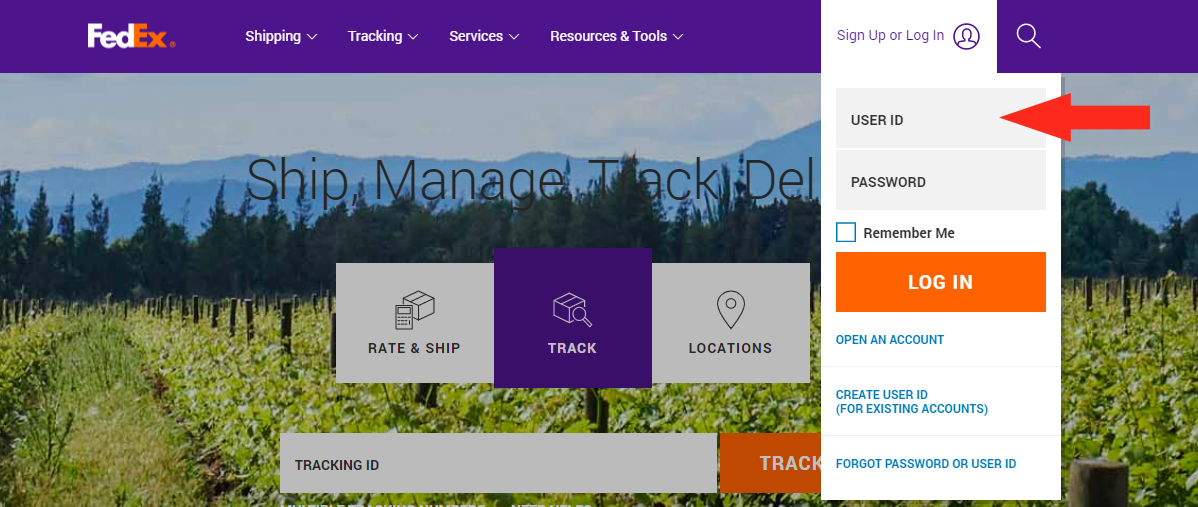Click the orange LOG IN button
The height and width of the screenshot is (507, 1198).
tap(941, 282)
